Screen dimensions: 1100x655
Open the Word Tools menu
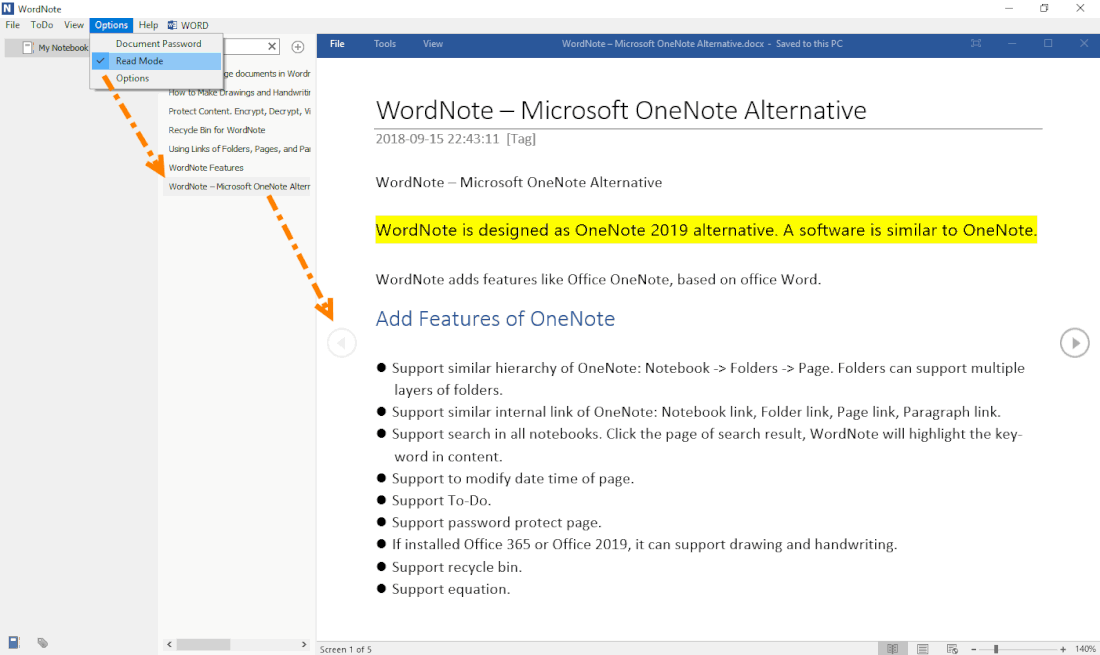(384, 43)
